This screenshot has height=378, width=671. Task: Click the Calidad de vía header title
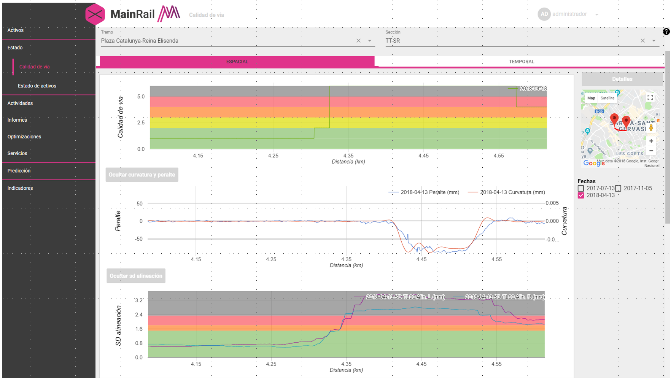(207, 15)
